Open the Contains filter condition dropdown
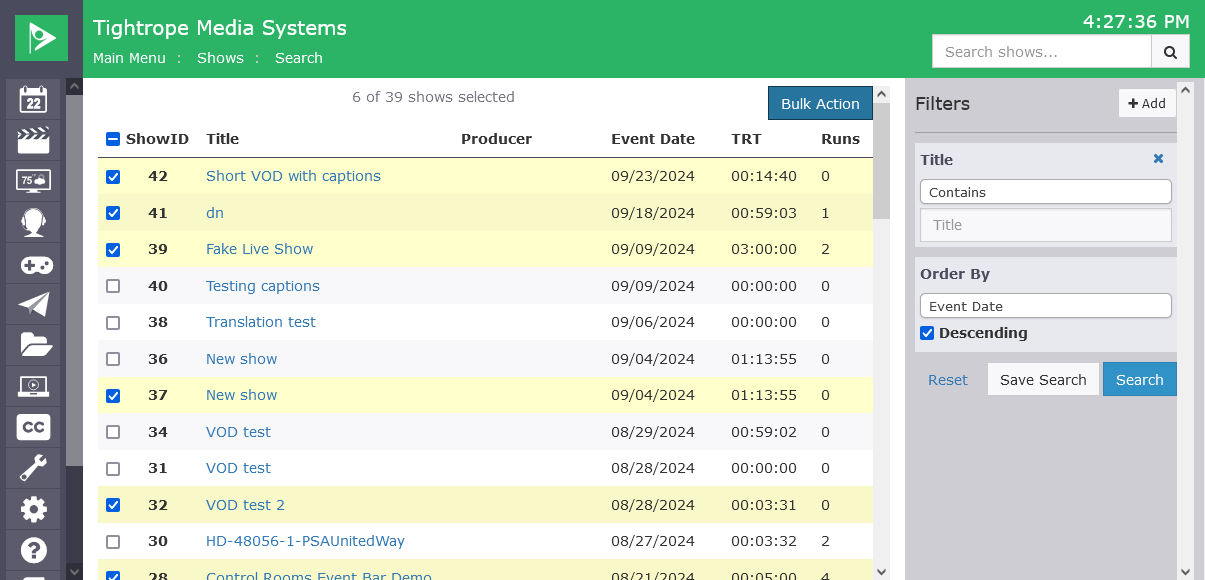The width and height of the screenshot is (1205, 580). click(x=1045, y=192)
